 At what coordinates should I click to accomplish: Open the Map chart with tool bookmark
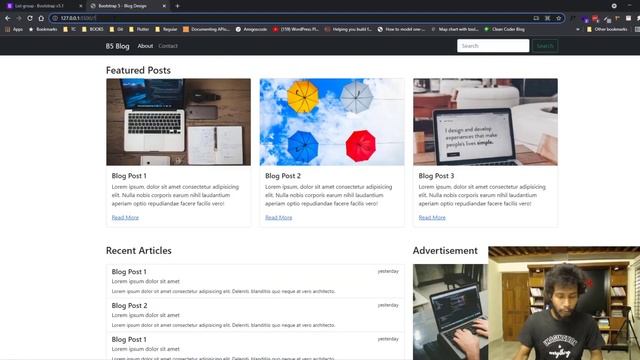[x=455, y=29]
